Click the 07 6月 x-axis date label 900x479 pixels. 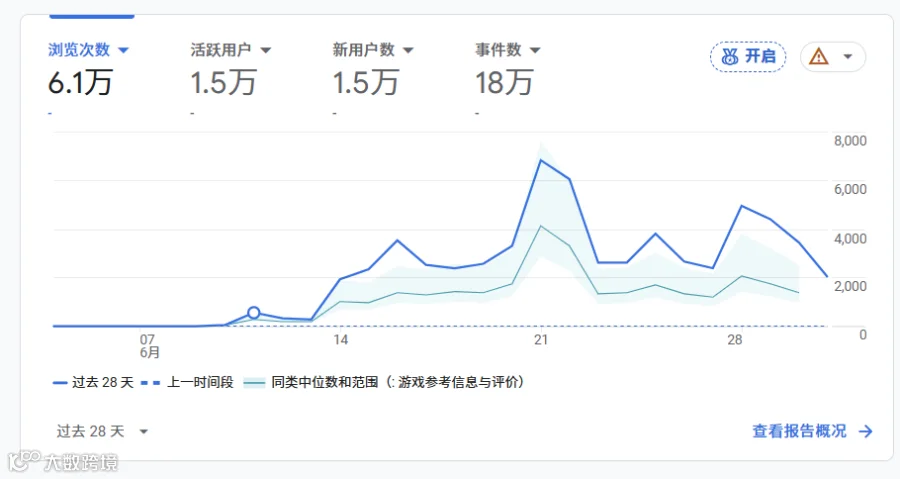coord(149,346)
